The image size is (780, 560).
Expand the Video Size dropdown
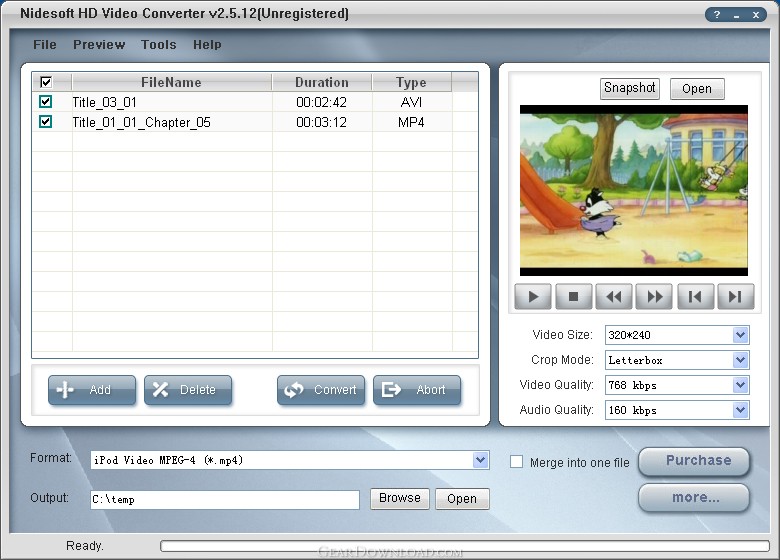click(740, 335)
